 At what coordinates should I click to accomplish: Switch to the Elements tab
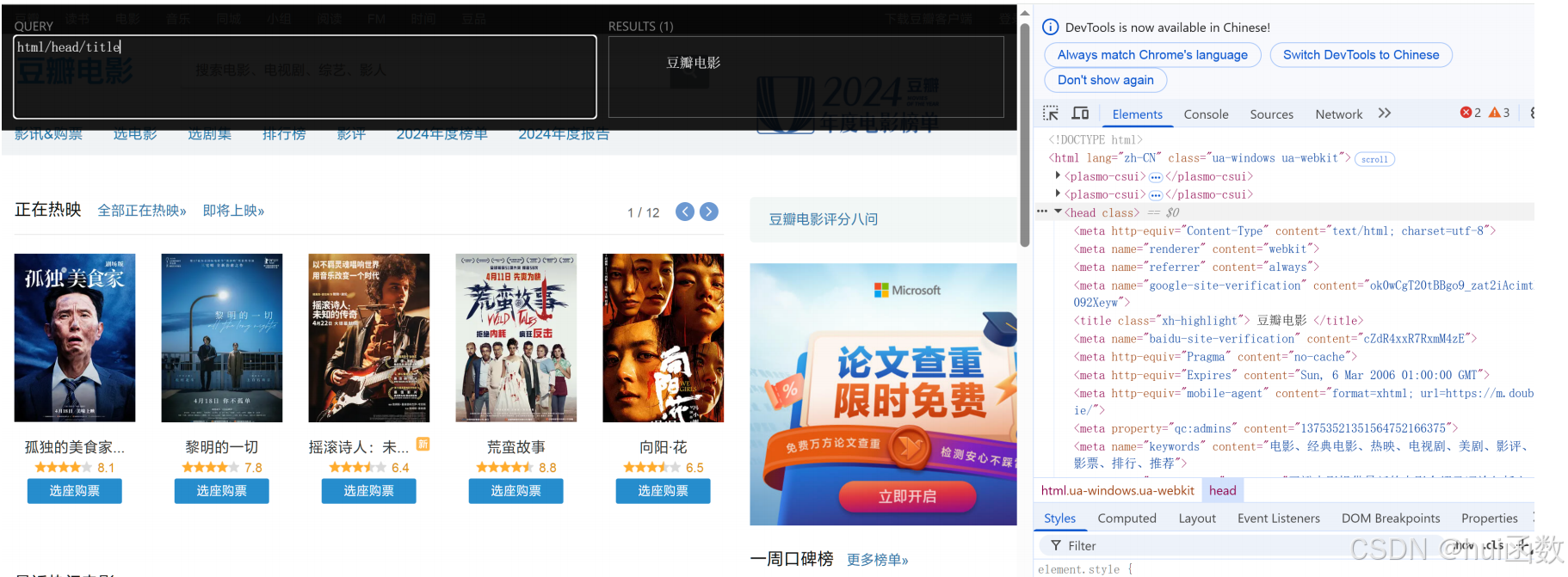[x=1137, y=114]
